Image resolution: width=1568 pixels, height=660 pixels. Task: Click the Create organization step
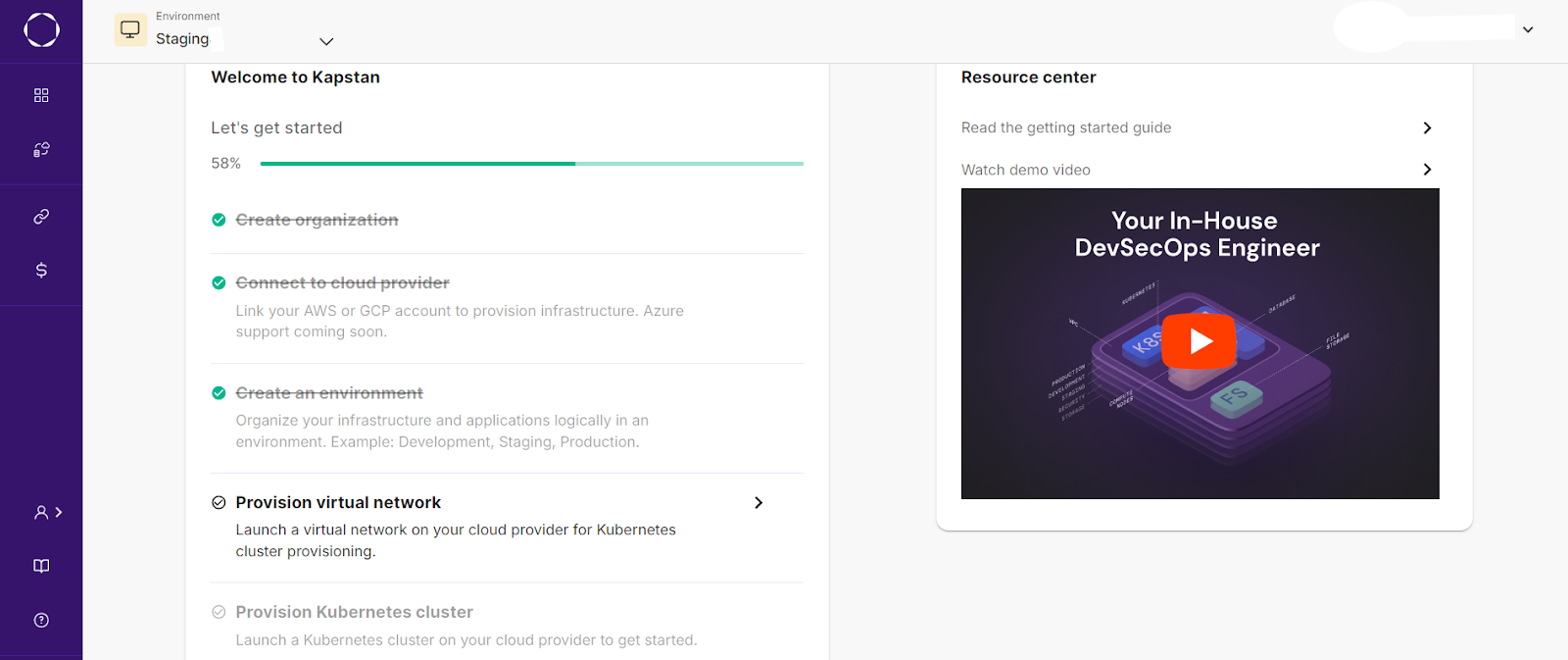[x=317, y=220]
